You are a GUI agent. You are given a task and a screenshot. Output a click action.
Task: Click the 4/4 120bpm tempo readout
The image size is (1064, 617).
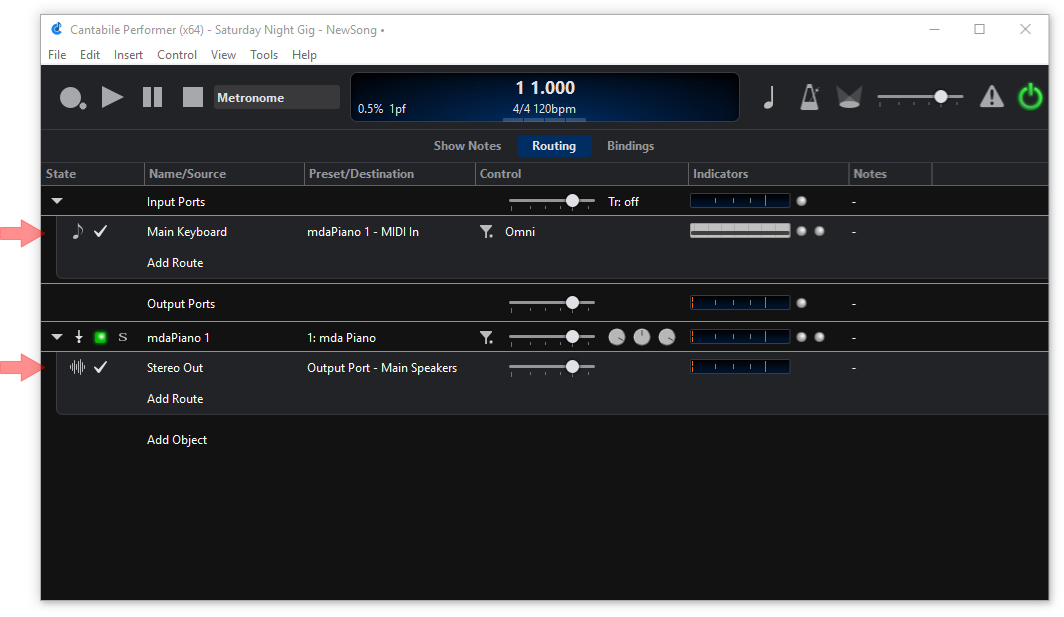click(x=544, y=109)
